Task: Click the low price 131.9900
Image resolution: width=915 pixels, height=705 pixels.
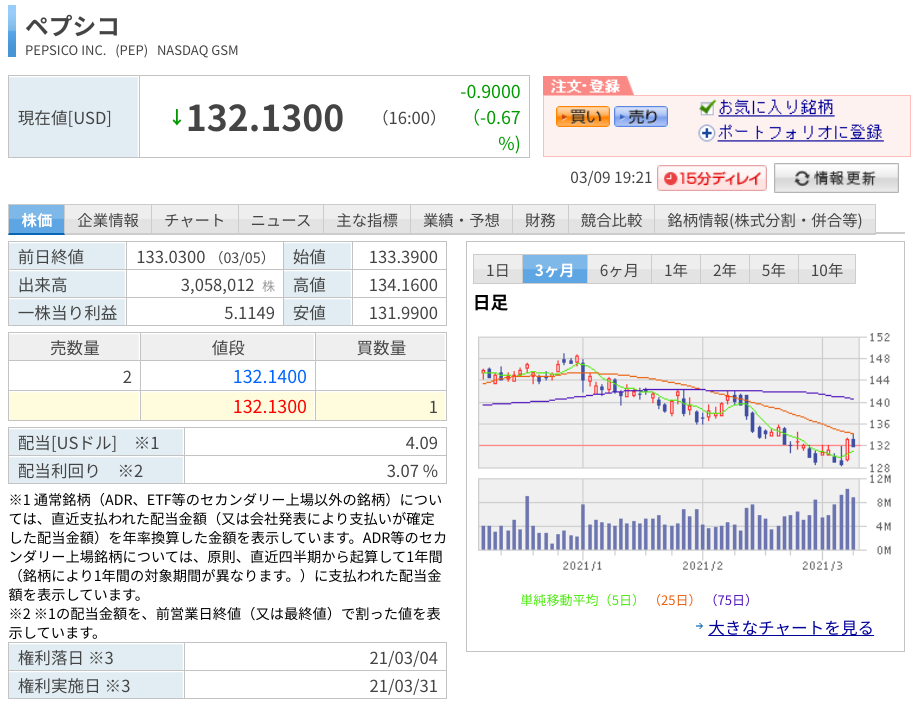Action: tap(403, 313)
